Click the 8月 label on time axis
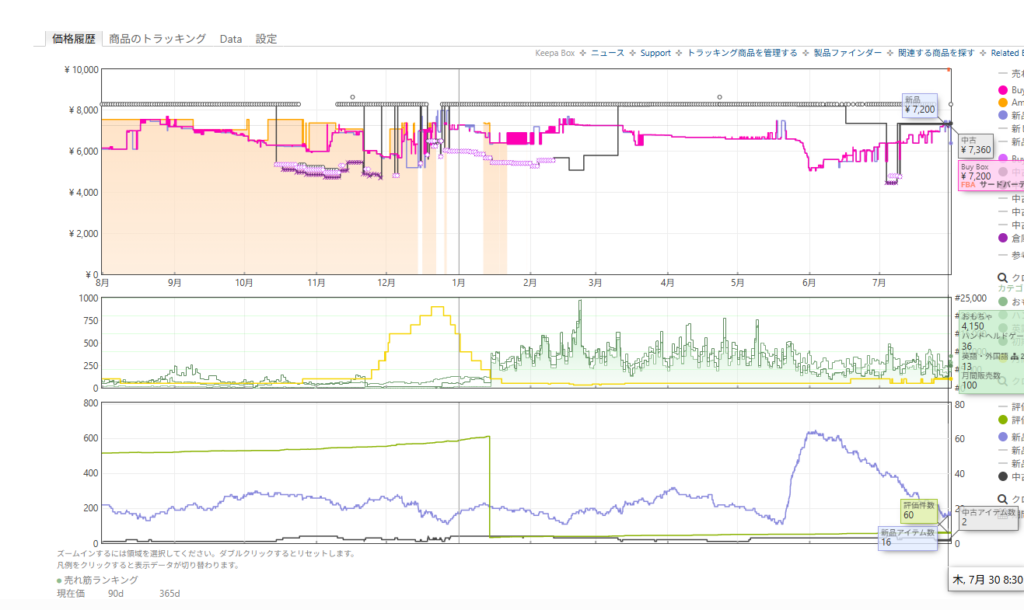The height and width of the screenshot is (610, 1024). pyautogui.click(x=103, y=283)
